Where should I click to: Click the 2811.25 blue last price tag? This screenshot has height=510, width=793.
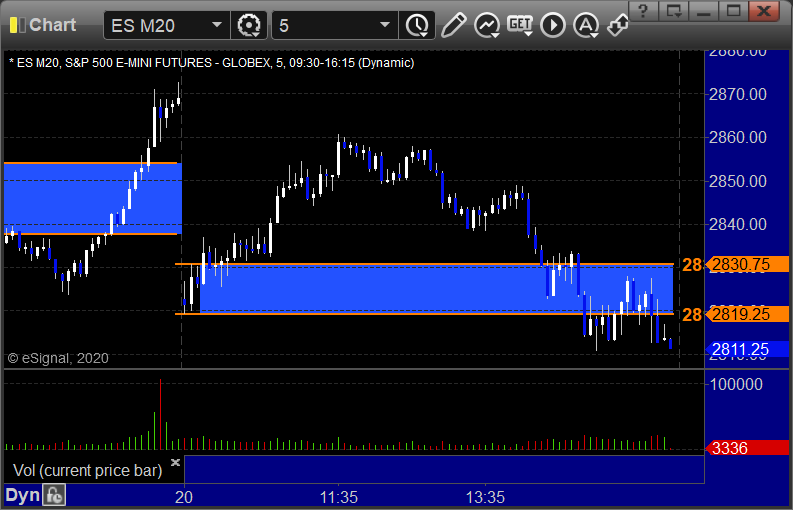747,349
